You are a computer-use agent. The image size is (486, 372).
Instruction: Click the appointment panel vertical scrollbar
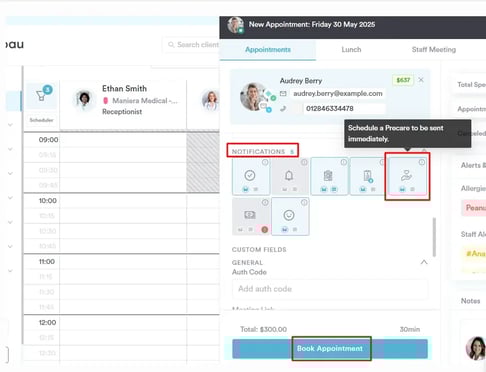[x=434, y=237]
